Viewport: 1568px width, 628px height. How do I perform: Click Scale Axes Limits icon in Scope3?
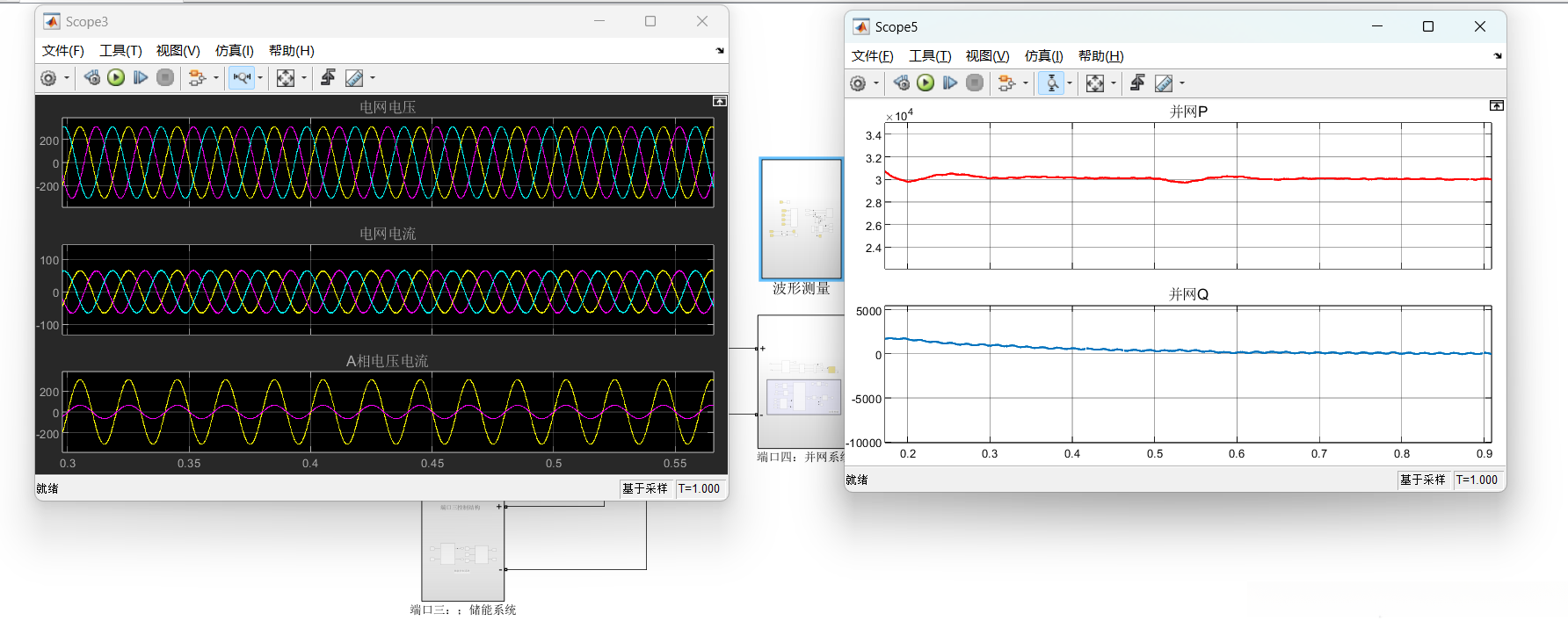tap(286, 78)
